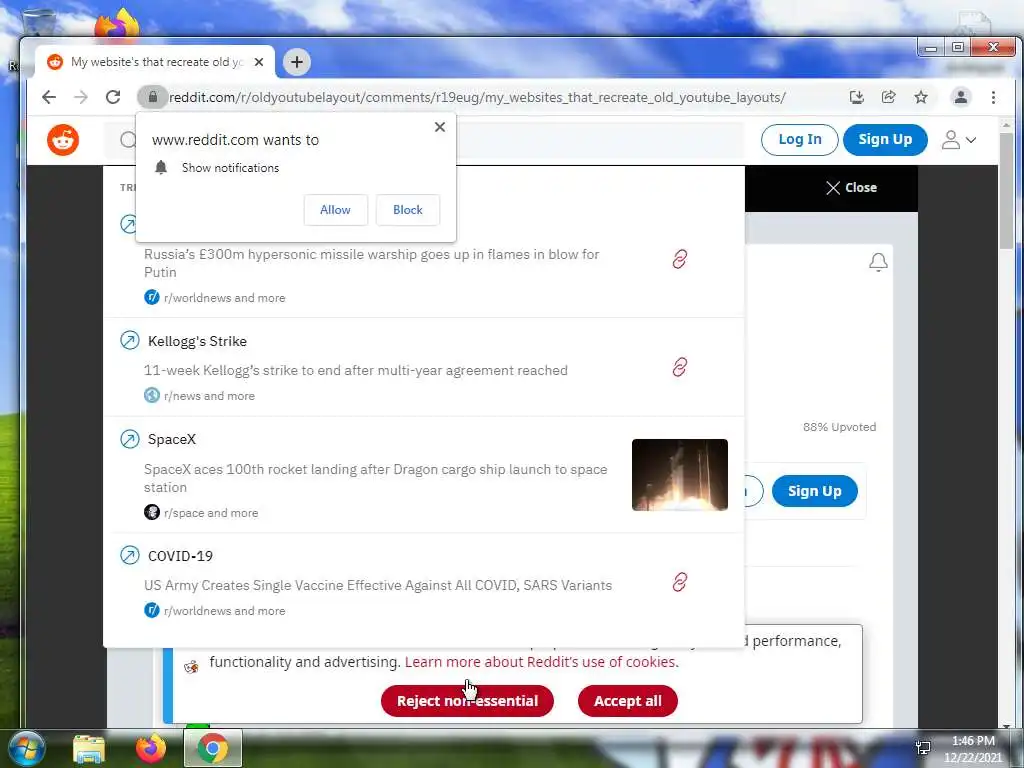Screen dimensions: 1024x768
Task: Open the Chrome profile avatar icon
Action: click(x=960, y=97)
